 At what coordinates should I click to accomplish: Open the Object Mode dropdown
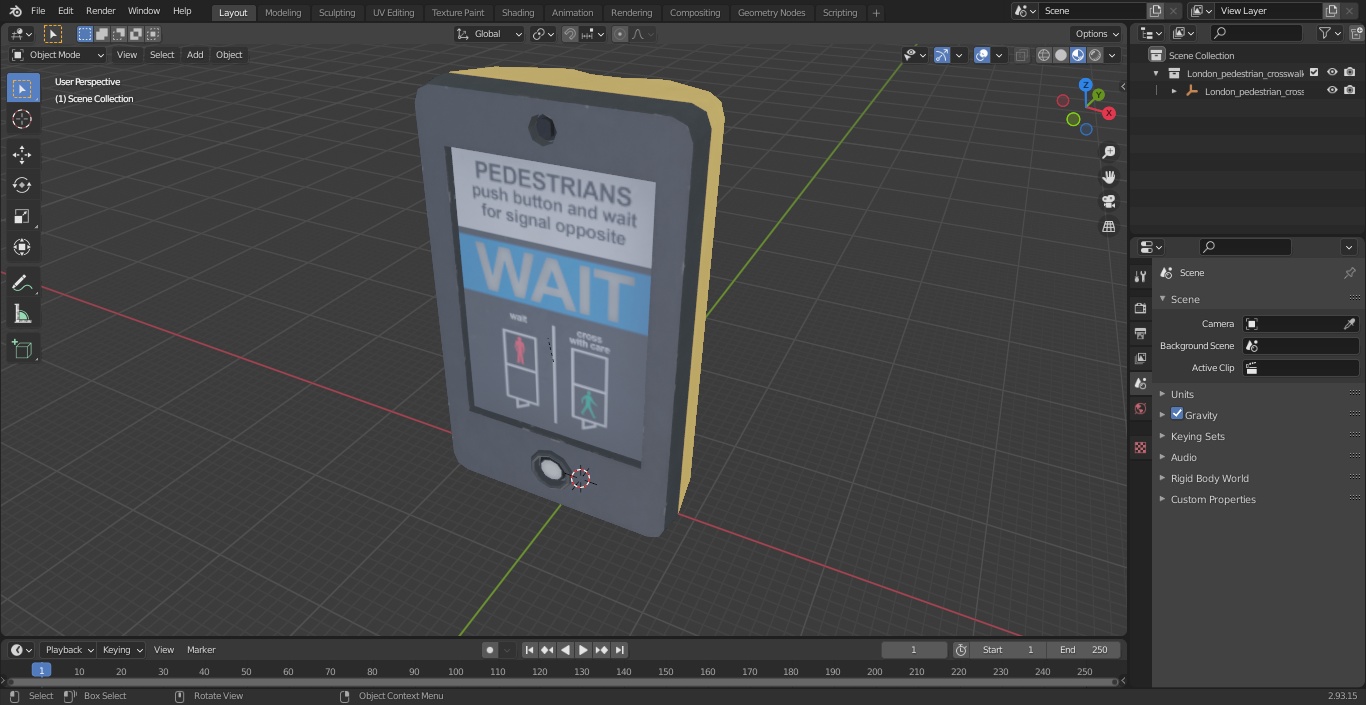(58, 55)
